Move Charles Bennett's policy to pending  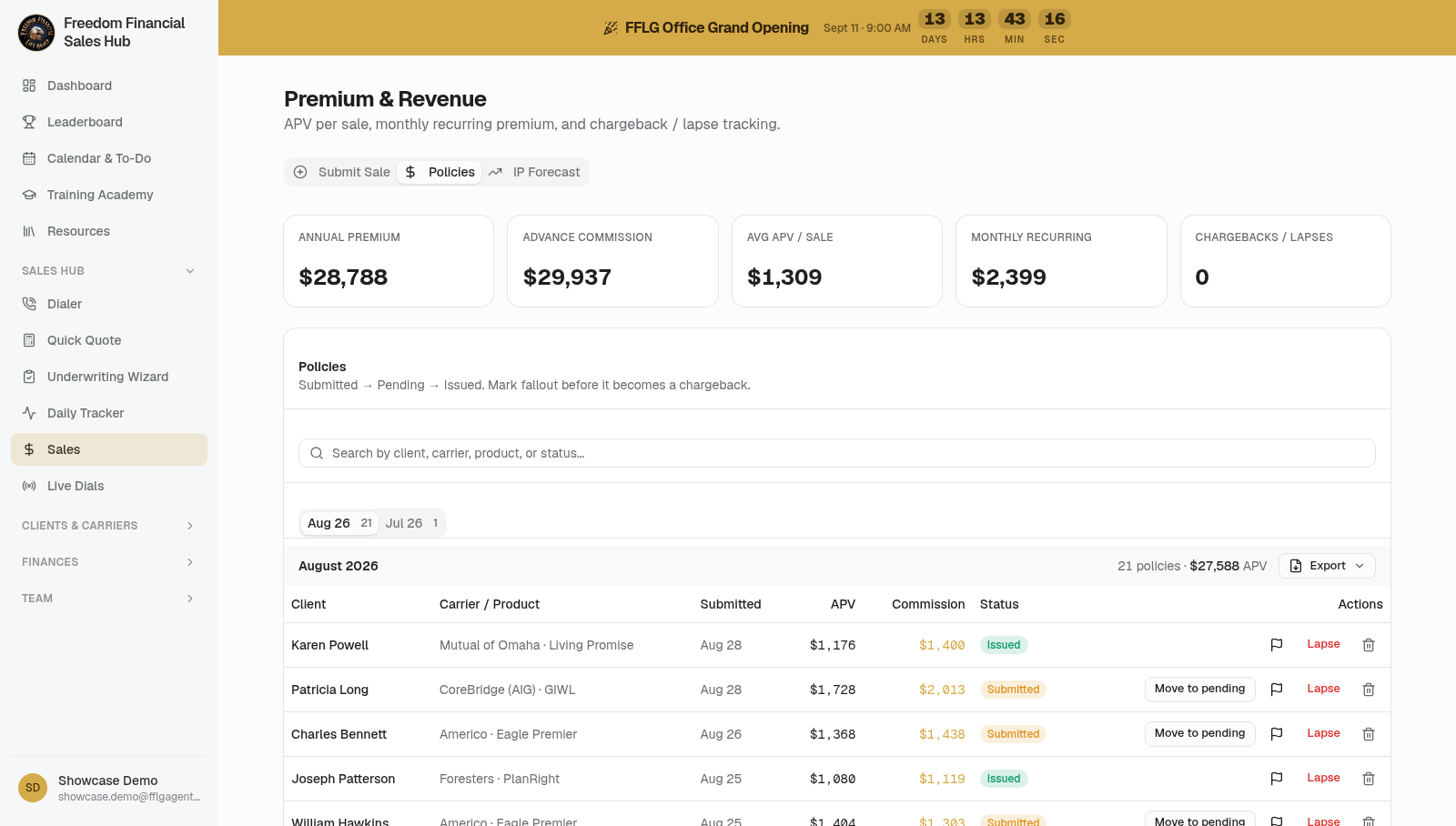(x=1199, y=734)
